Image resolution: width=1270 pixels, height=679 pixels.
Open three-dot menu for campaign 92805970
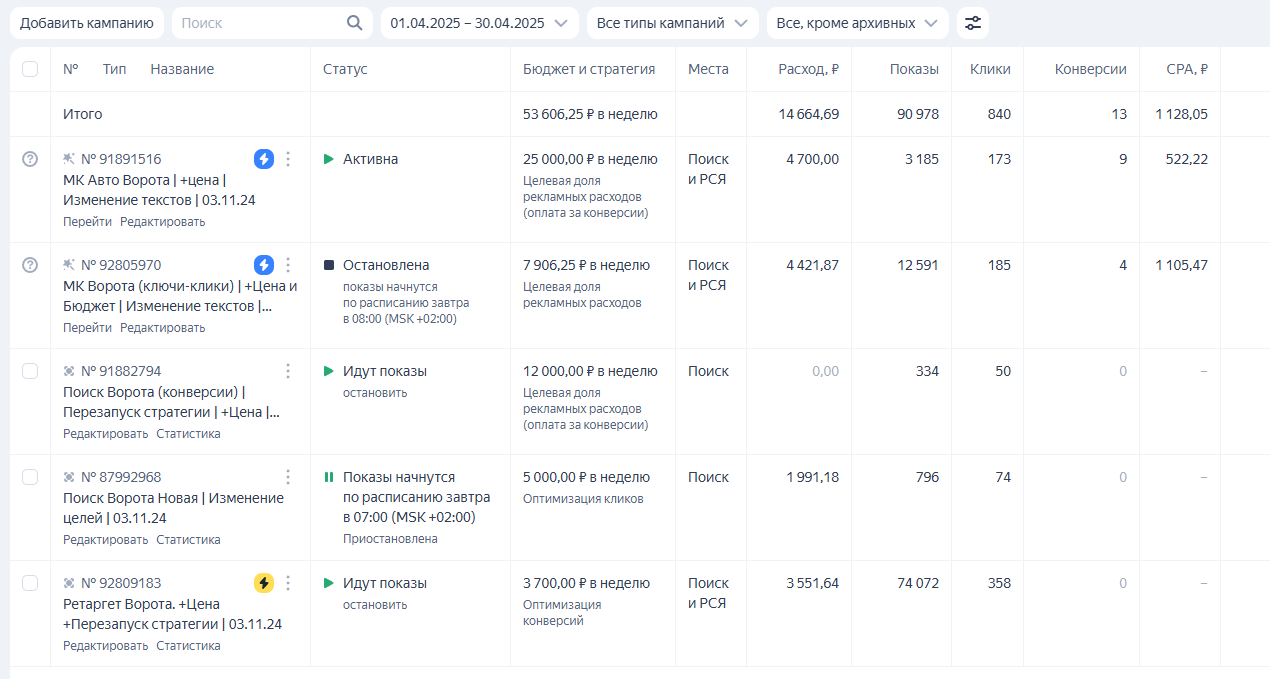click(288, 265)
